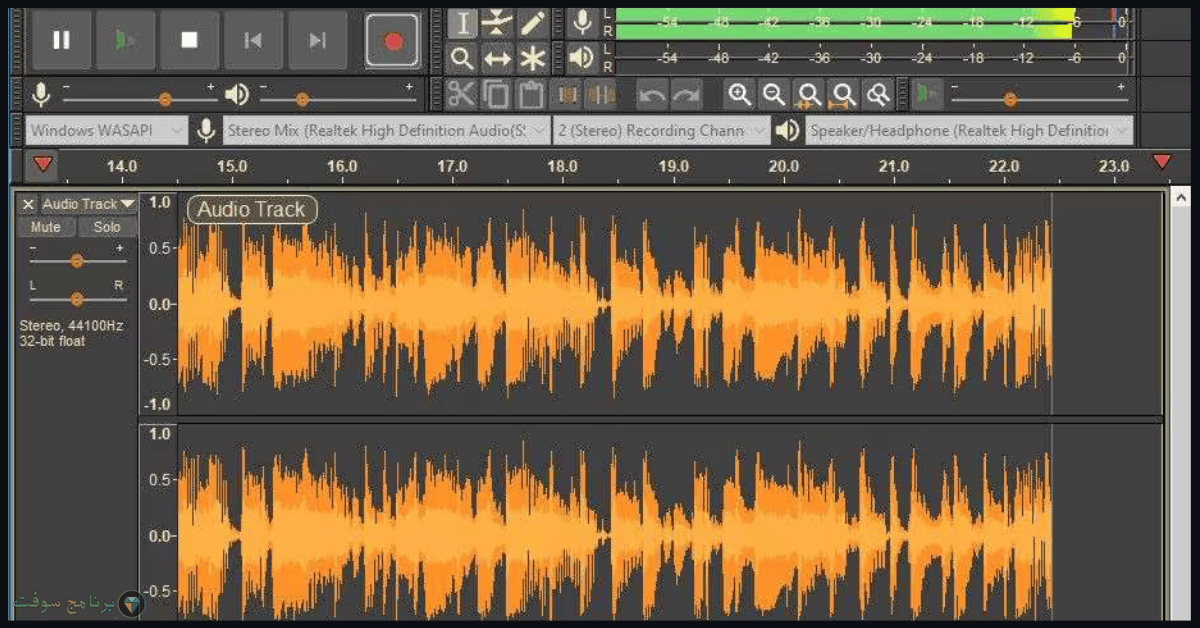Viewport: 1200px width, 628px height.
Task: Close the Audio Track with X
Action: tap(28, 204)
